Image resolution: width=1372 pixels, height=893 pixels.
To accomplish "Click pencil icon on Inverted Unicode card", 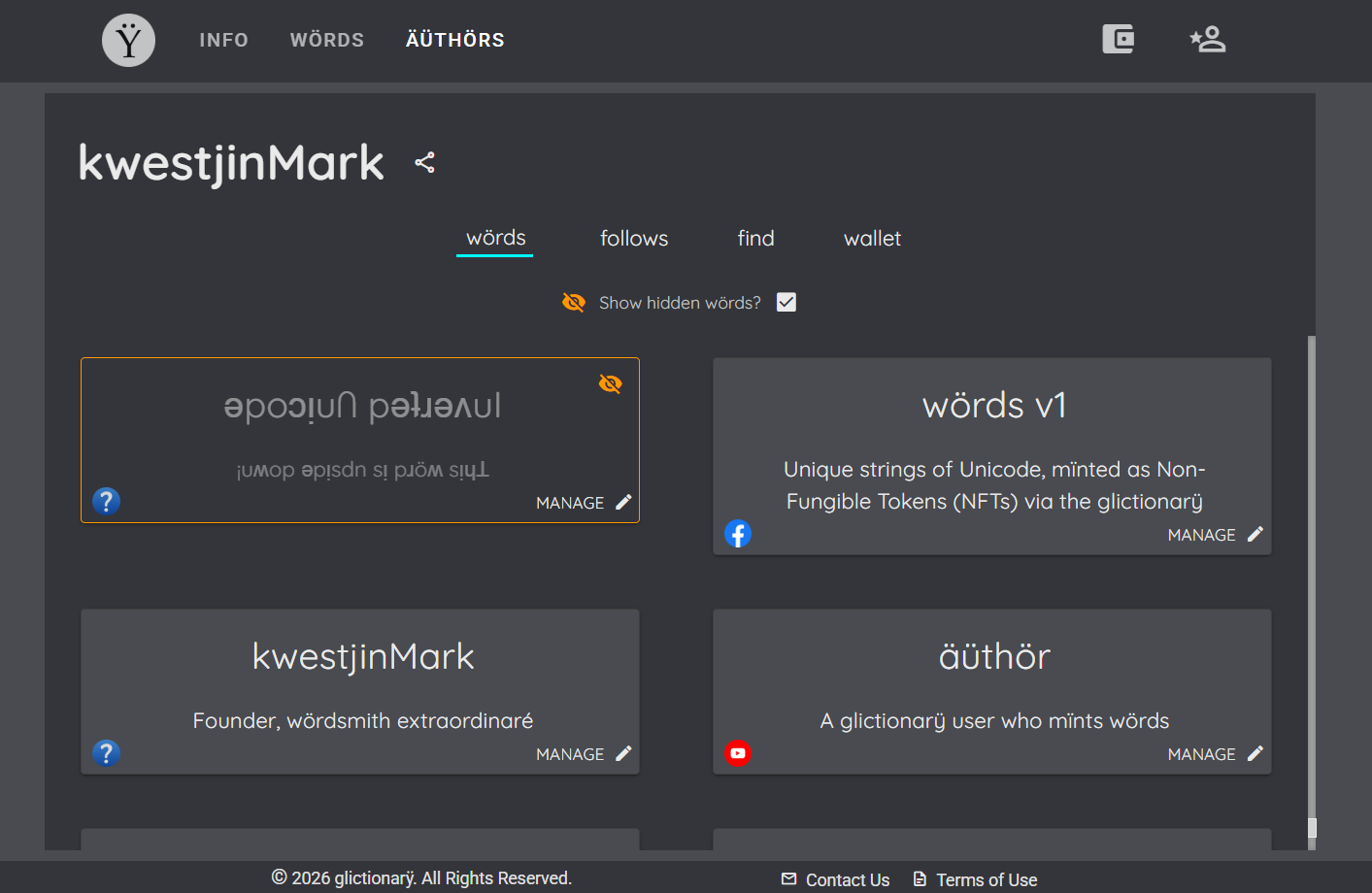I will coord(623,502).
